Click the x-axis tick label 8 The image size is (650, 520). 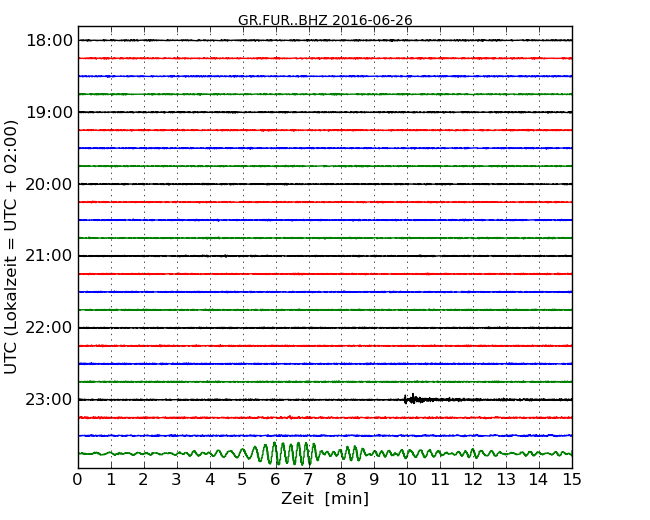click(341, 480)
